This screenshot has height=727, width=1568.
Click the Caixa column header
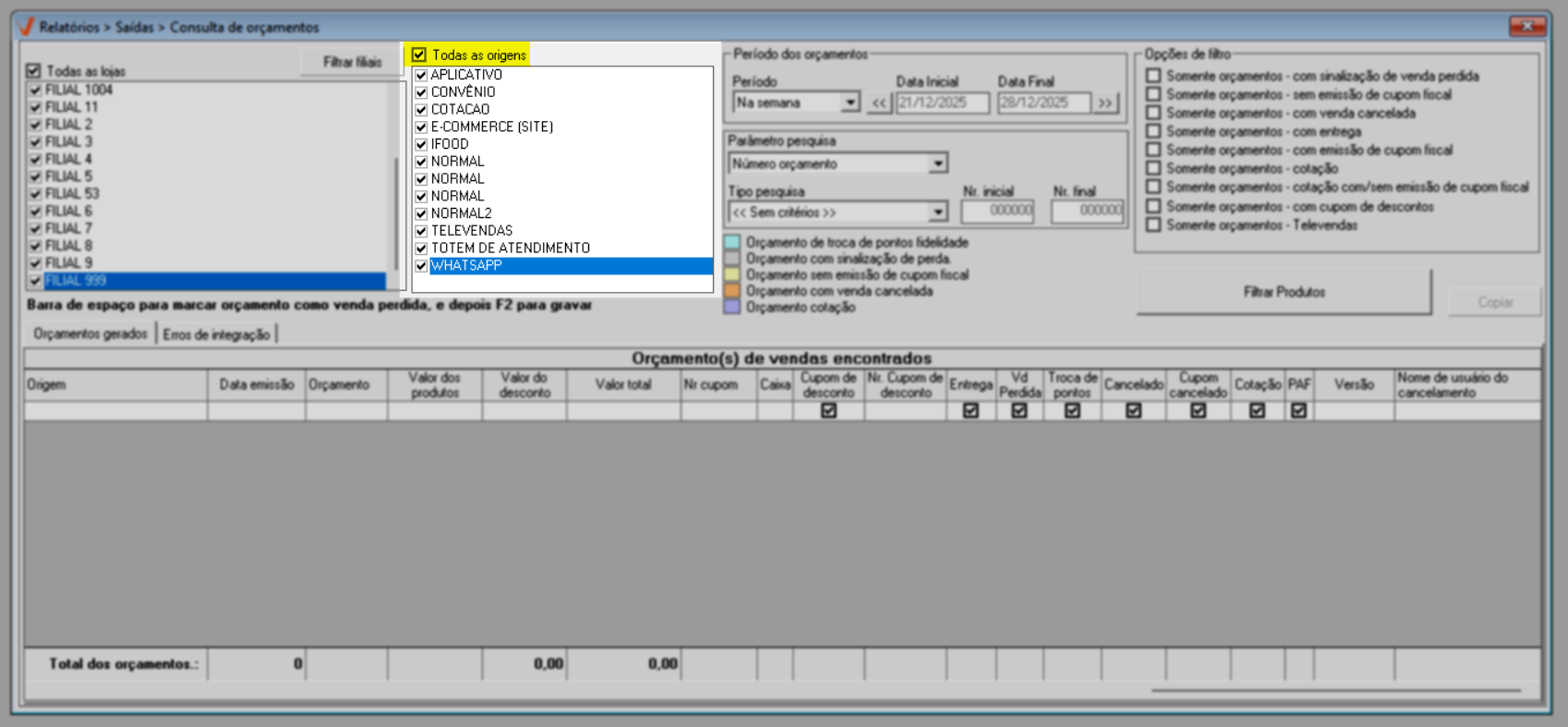pos(776,385)
